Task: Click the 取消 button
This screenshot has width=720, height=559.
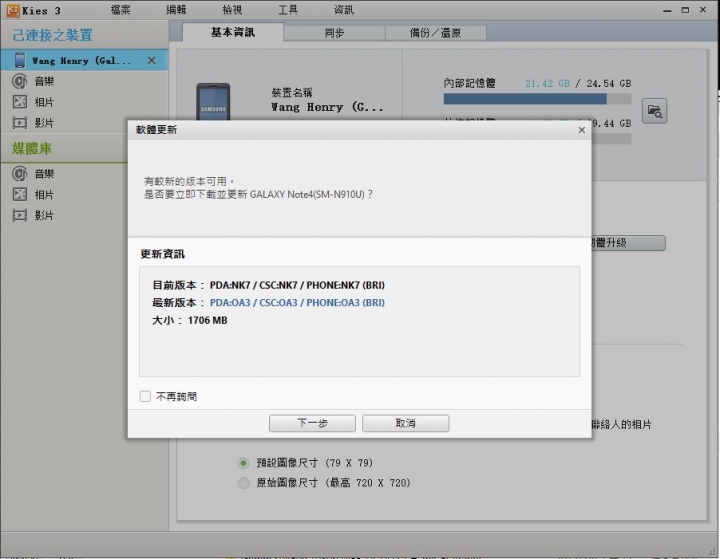Action: click(405, 423)
